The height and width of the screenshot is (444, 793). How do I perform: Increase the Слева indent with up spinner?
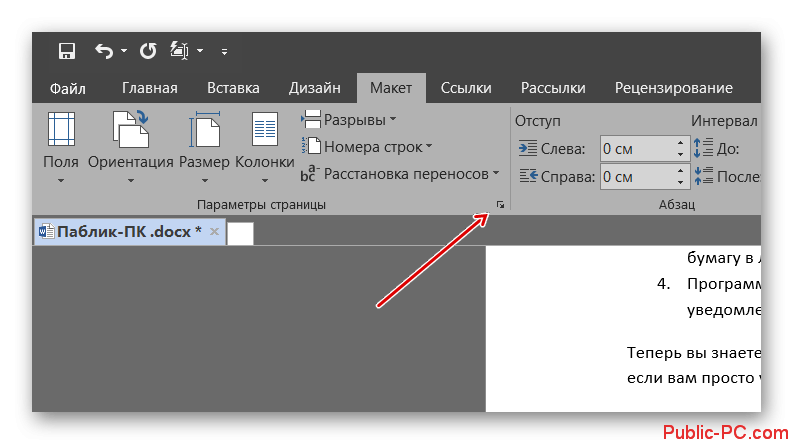pos(681,144)
